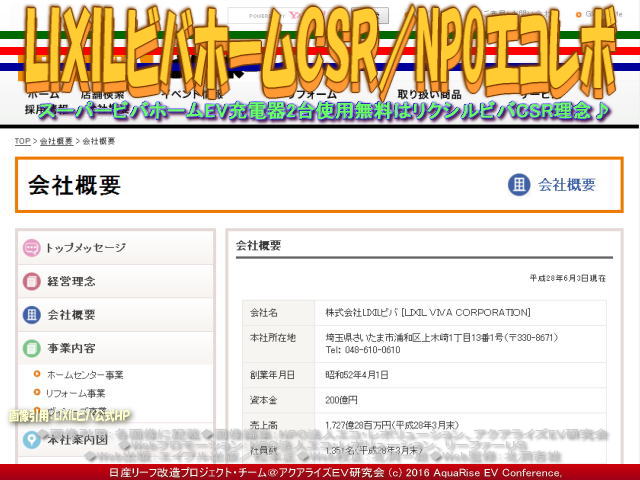Viewport: 640px width, 480px height.
Task: Go to ホームセンター事業 link
Action: [x=85, y=375]
